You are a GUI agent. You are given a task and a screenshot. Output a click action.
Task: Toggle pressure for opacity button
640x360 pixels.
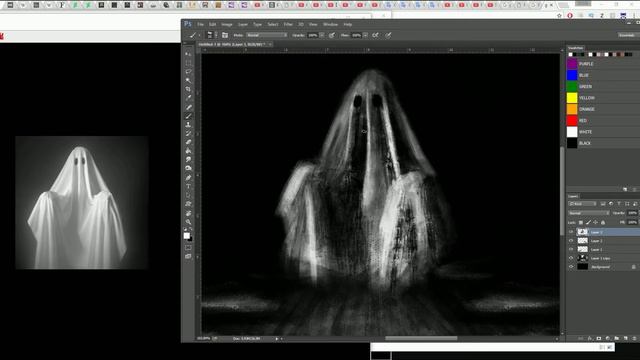(332, 35)
